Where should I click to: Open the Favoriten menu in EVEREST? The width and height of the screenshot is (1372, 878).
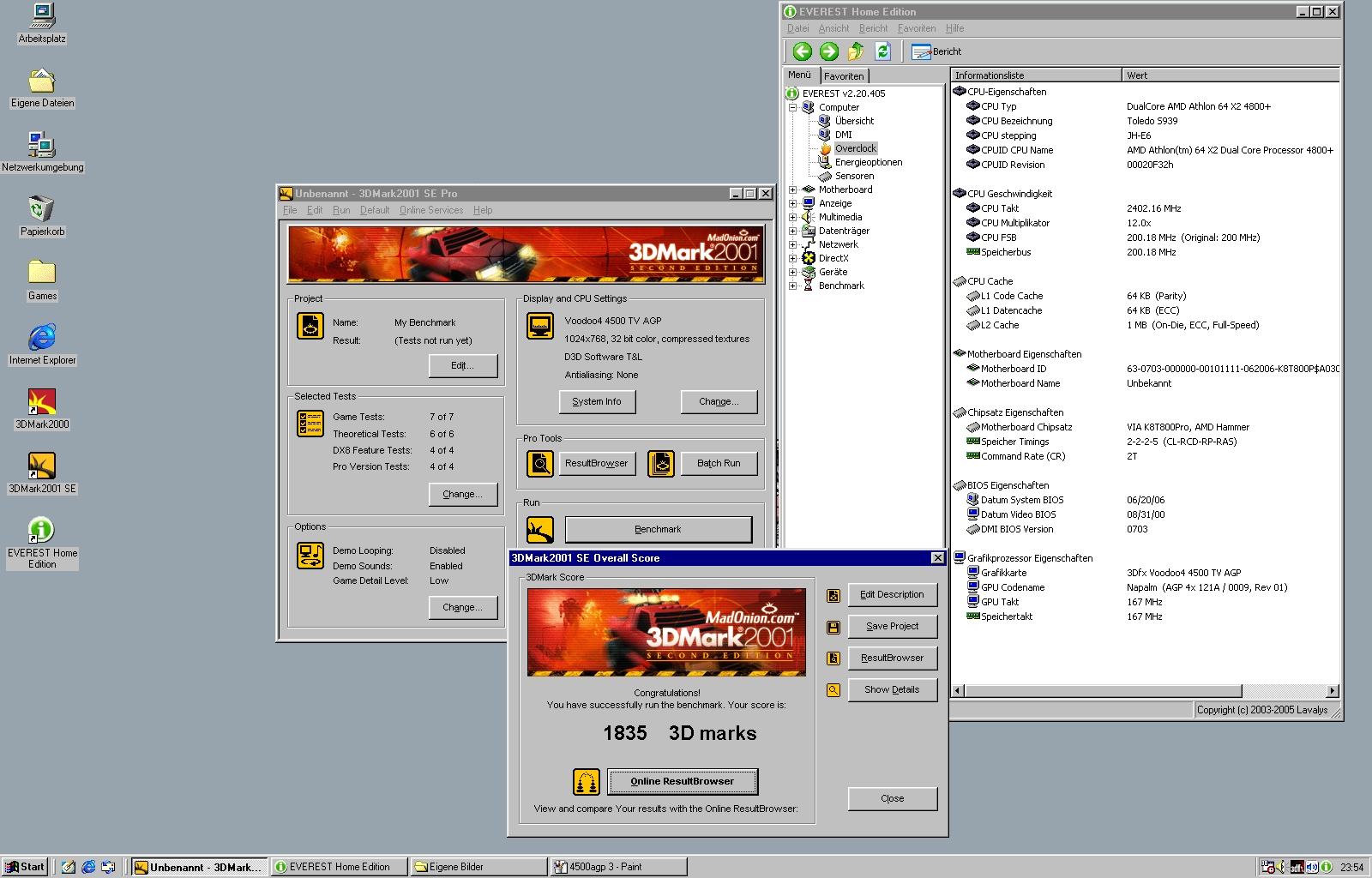(917, 28)
